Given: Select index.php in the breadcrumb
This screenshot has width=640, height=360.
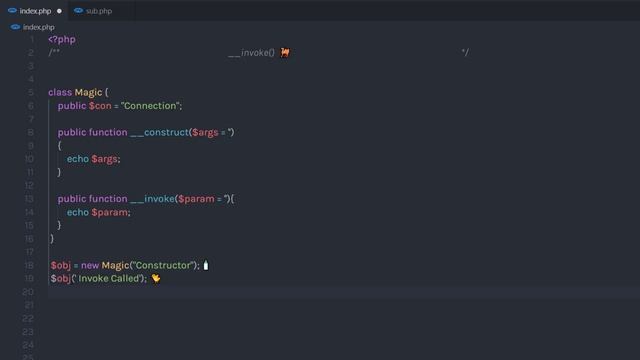Looking at the screenshot, I should coord(38,27).
